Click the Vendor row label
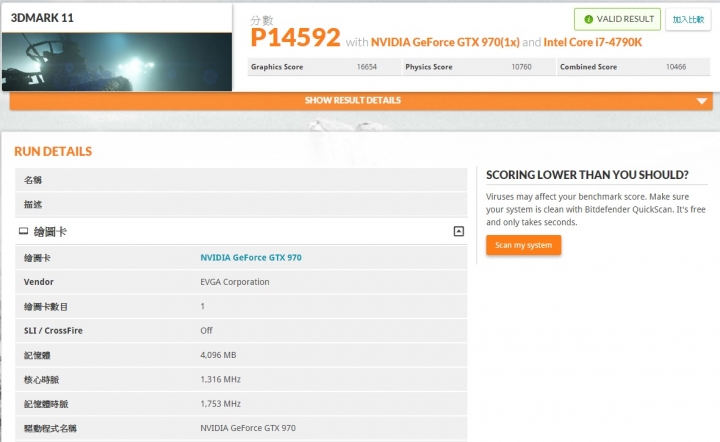The width and height of the screenshot is (720, 442). tap(39, 282)
